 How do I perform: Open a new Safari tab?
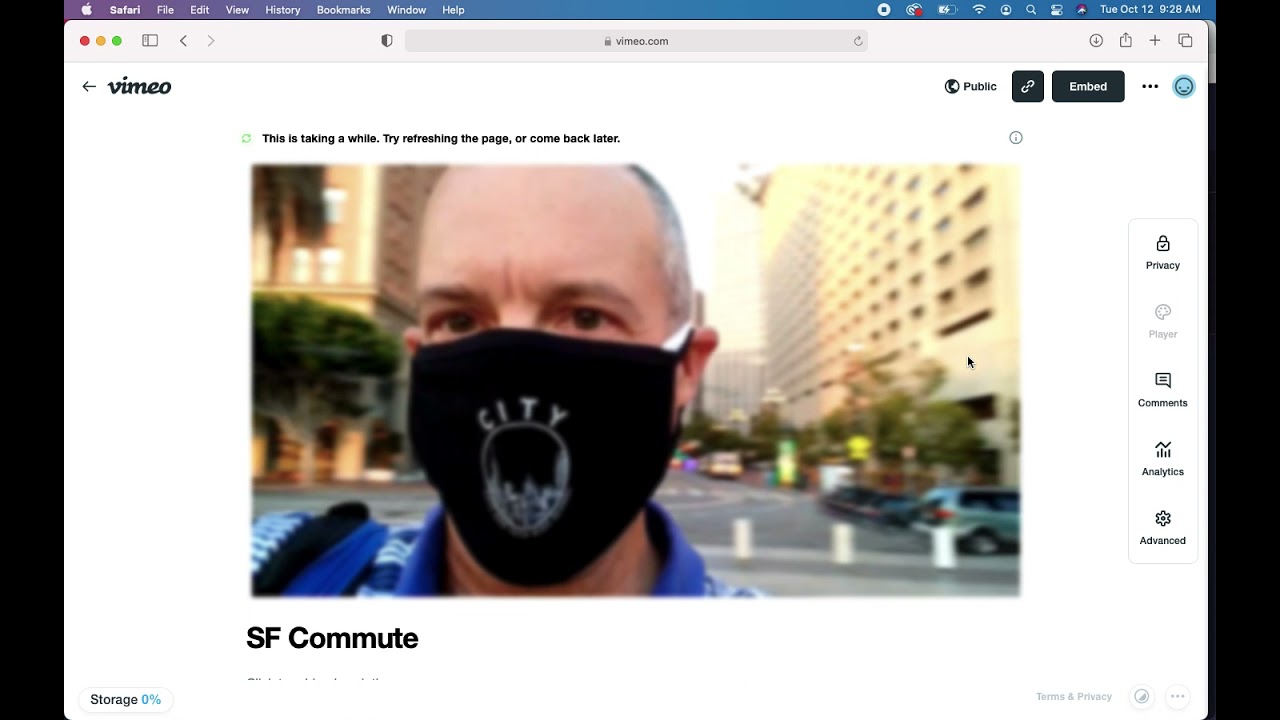tap(1155, 41)
